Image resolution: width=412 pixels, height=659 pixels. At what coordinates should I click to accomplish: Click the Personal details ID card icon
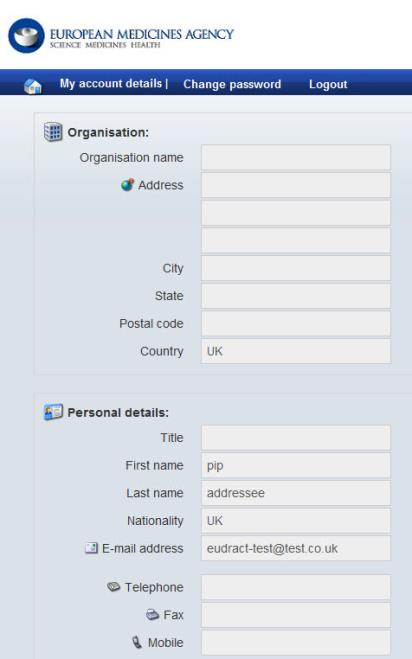tap(53, 412)
